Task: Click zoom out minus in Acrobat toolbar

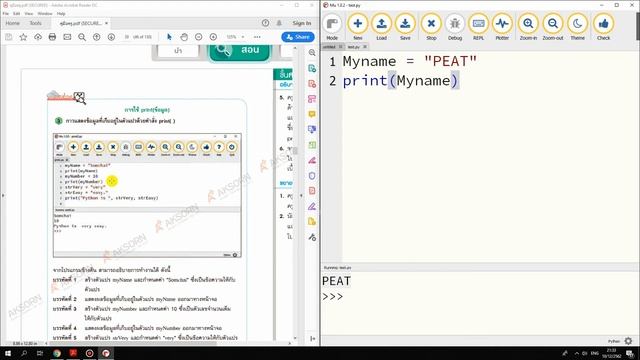Action: [198, 37]
